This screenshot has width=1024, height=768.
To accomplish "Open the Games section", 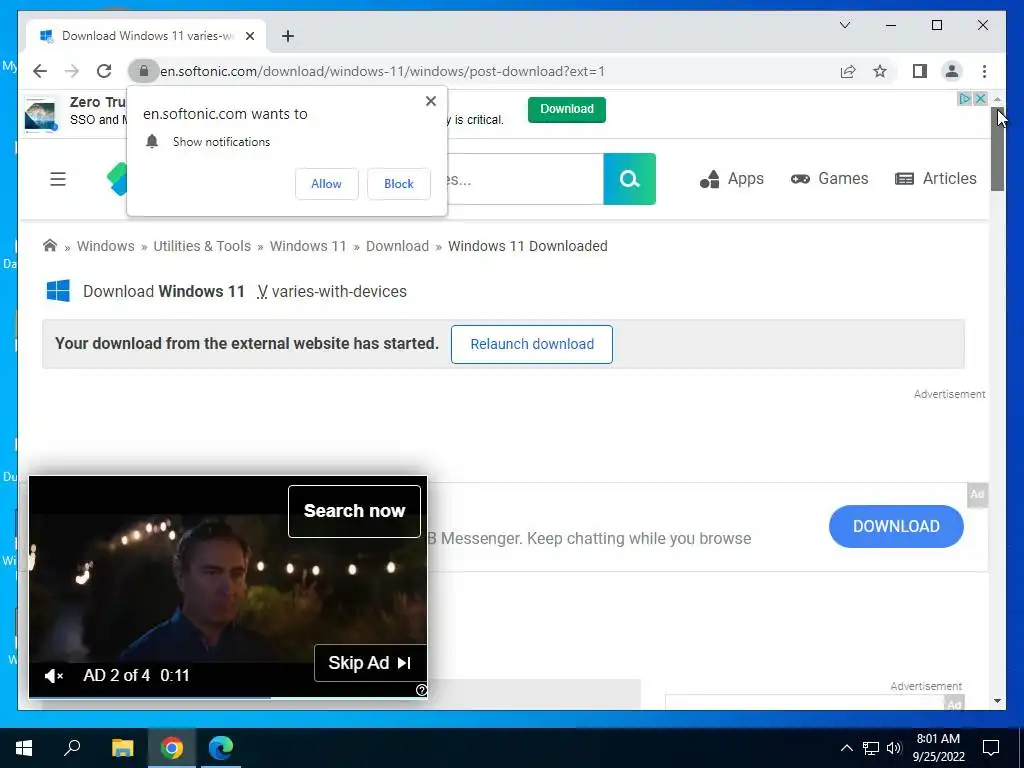I will point(829,179).
